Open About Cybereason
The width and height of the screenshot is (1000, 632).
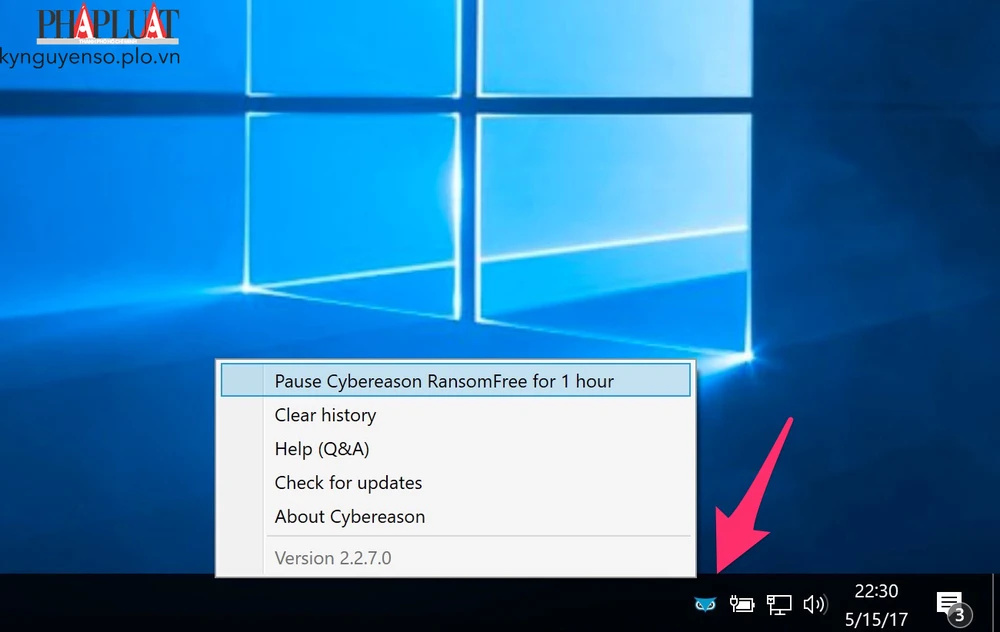click(455, 517)
